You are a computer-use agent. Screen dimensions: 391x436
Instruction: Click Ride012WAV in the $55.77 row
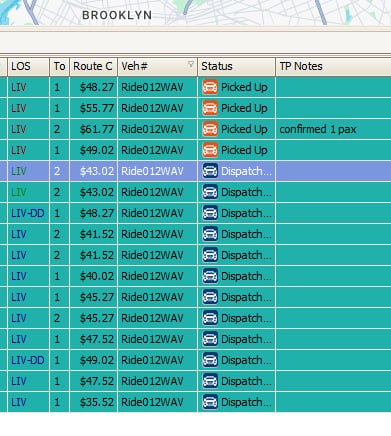[152, 108]
